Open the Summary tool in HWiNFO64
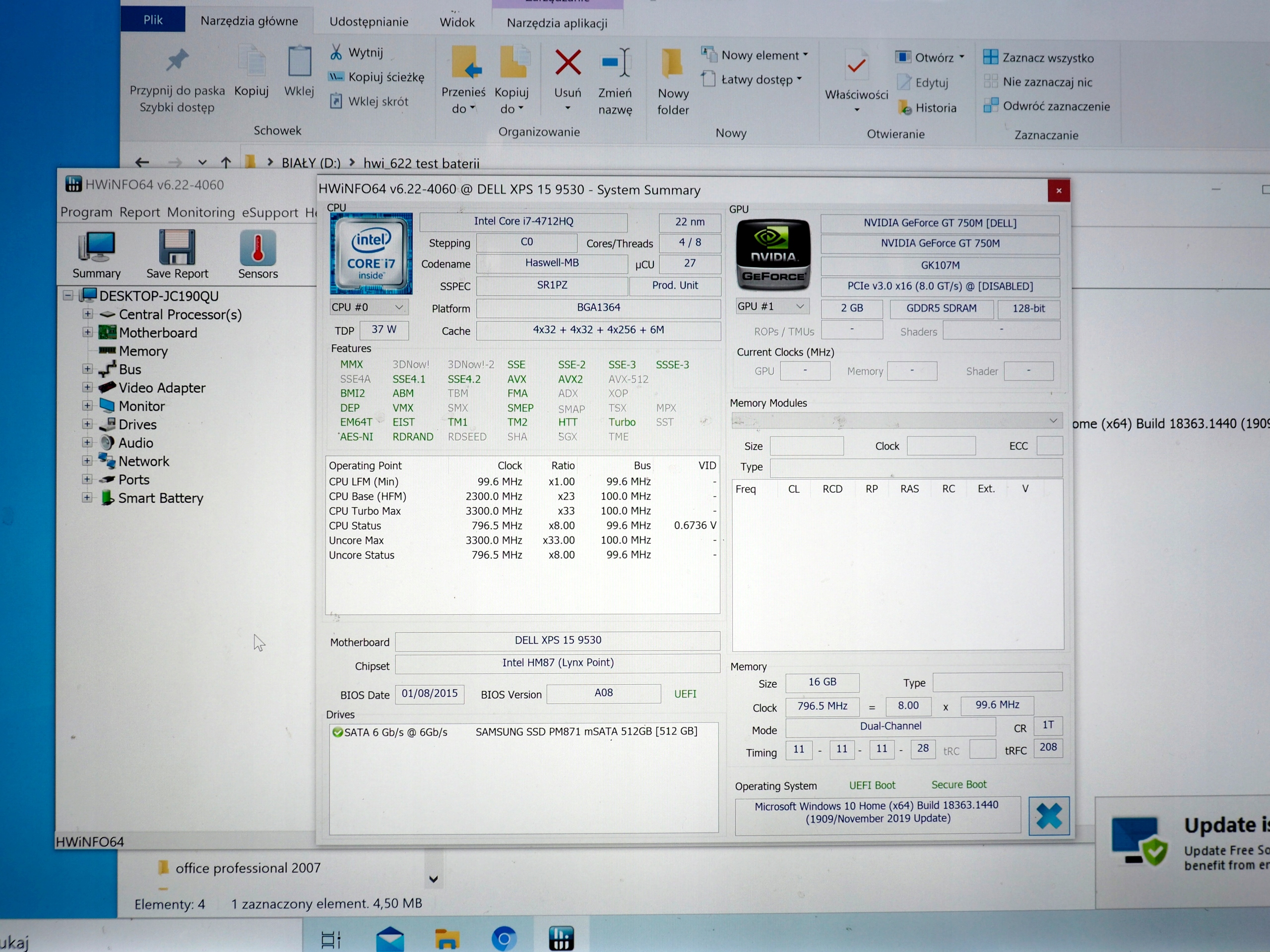This screenshot has height=952, width=1270. (x=96, y=255)
